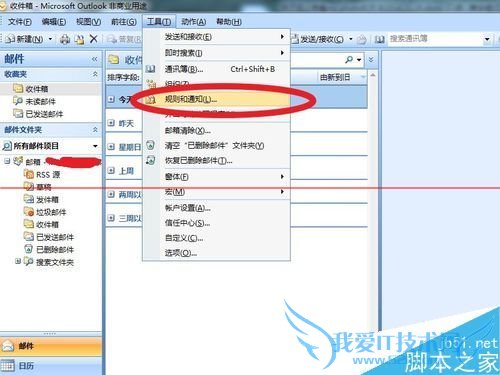Collapse the 收藏夹 section
The height and width of the screenshot is (375, 500).
95,74
